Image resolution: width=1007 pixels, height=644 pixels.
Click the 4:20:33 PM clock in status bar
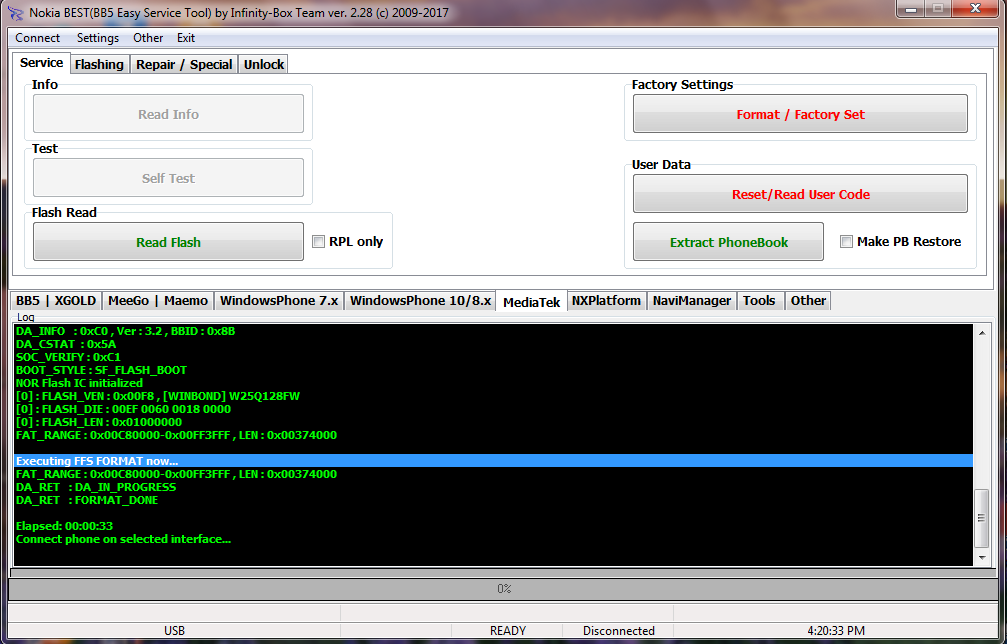[x=836, y=631]
